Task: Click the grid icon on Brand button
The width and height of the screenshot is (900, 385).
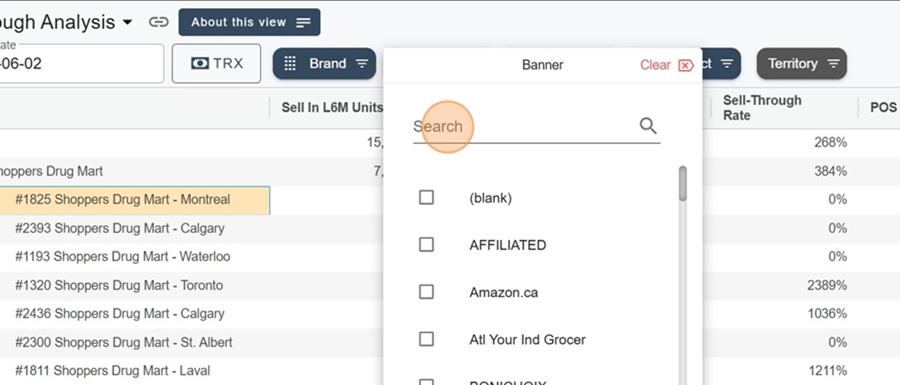Action: [x=290, y=64]
